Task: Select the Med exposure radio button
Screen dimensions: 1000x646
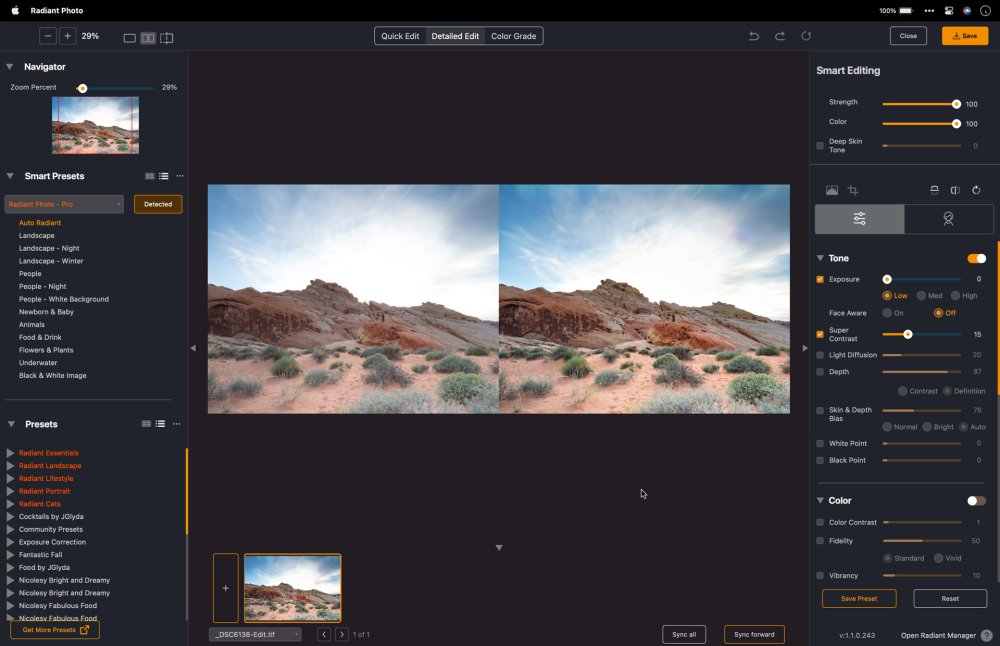Action: pos(921,296)
